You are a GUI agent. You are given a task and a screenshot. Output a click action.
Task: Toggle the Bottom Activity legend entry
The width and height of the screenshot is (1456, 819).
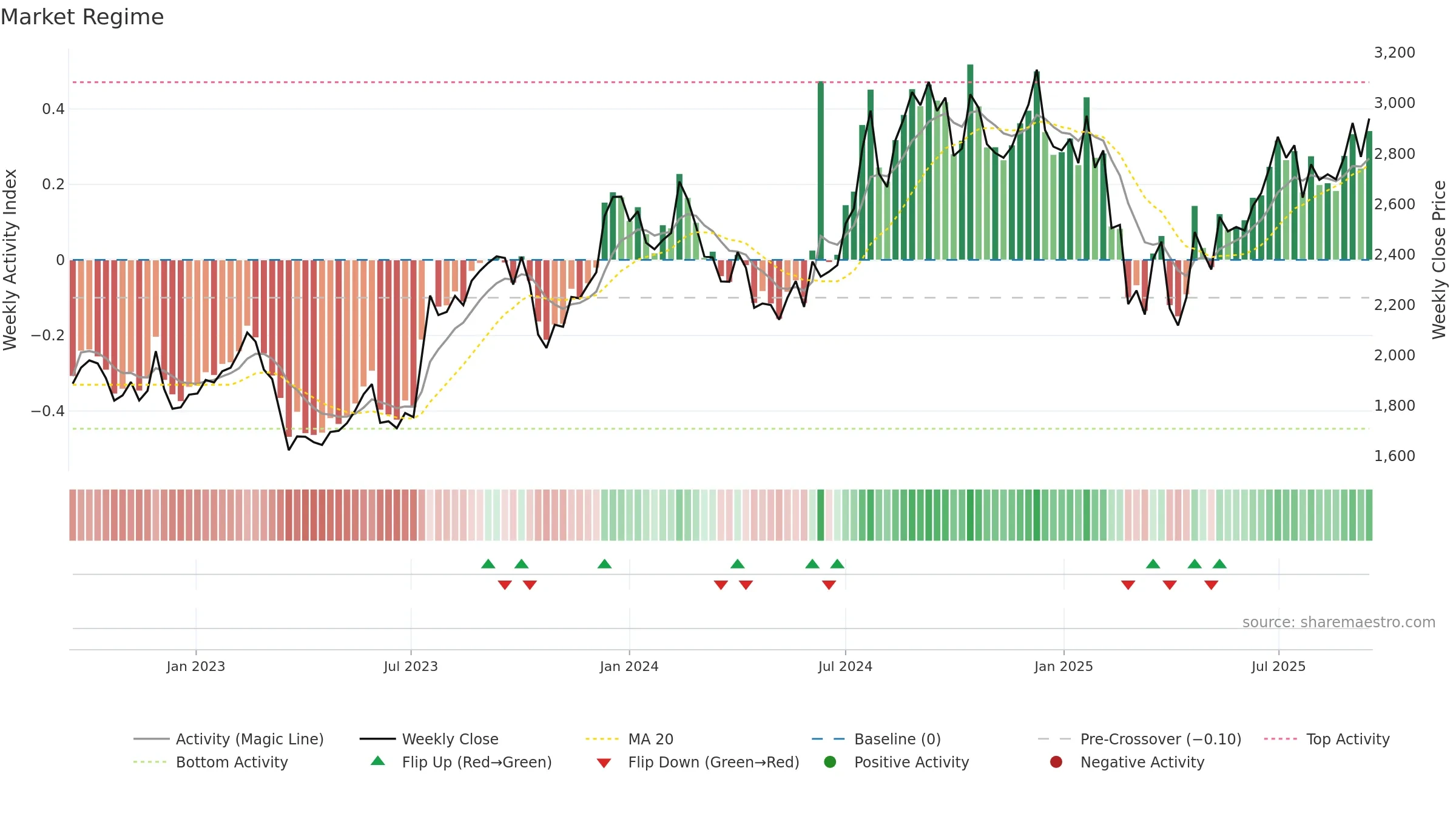click(x=211, y=762)
